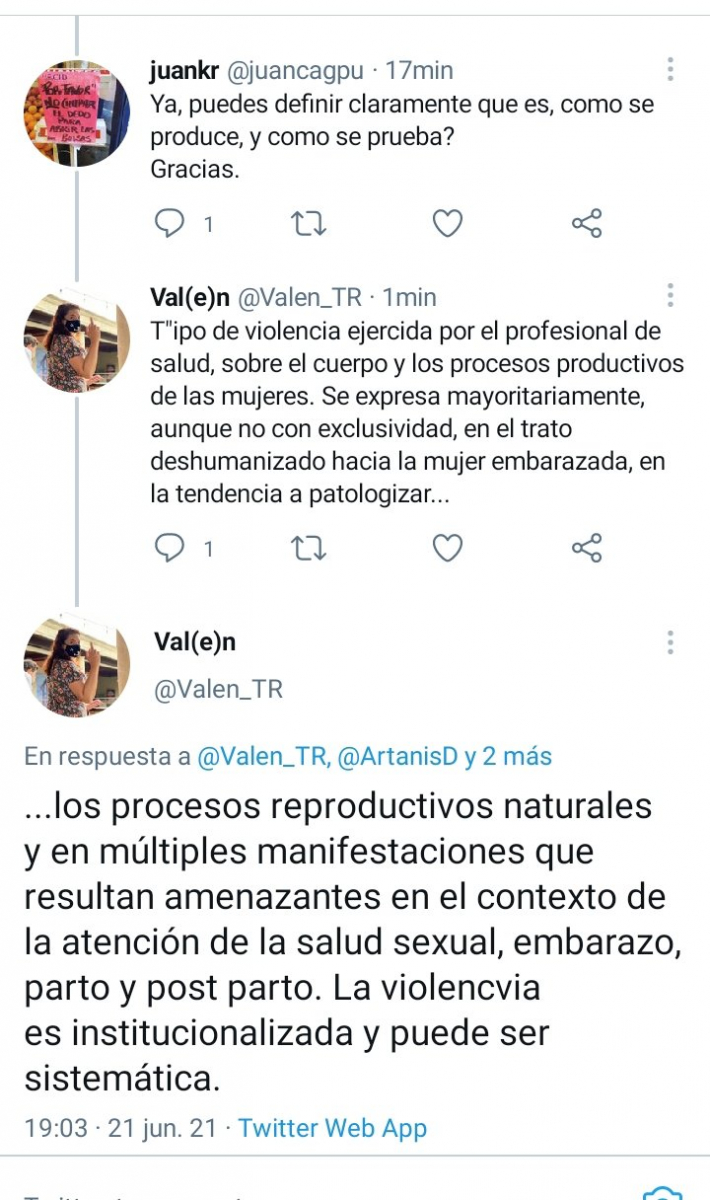This screenshot has width=710, height=1200.
Task: Open @Valen_TR link in reply-to line
Action: click(263, 757)
